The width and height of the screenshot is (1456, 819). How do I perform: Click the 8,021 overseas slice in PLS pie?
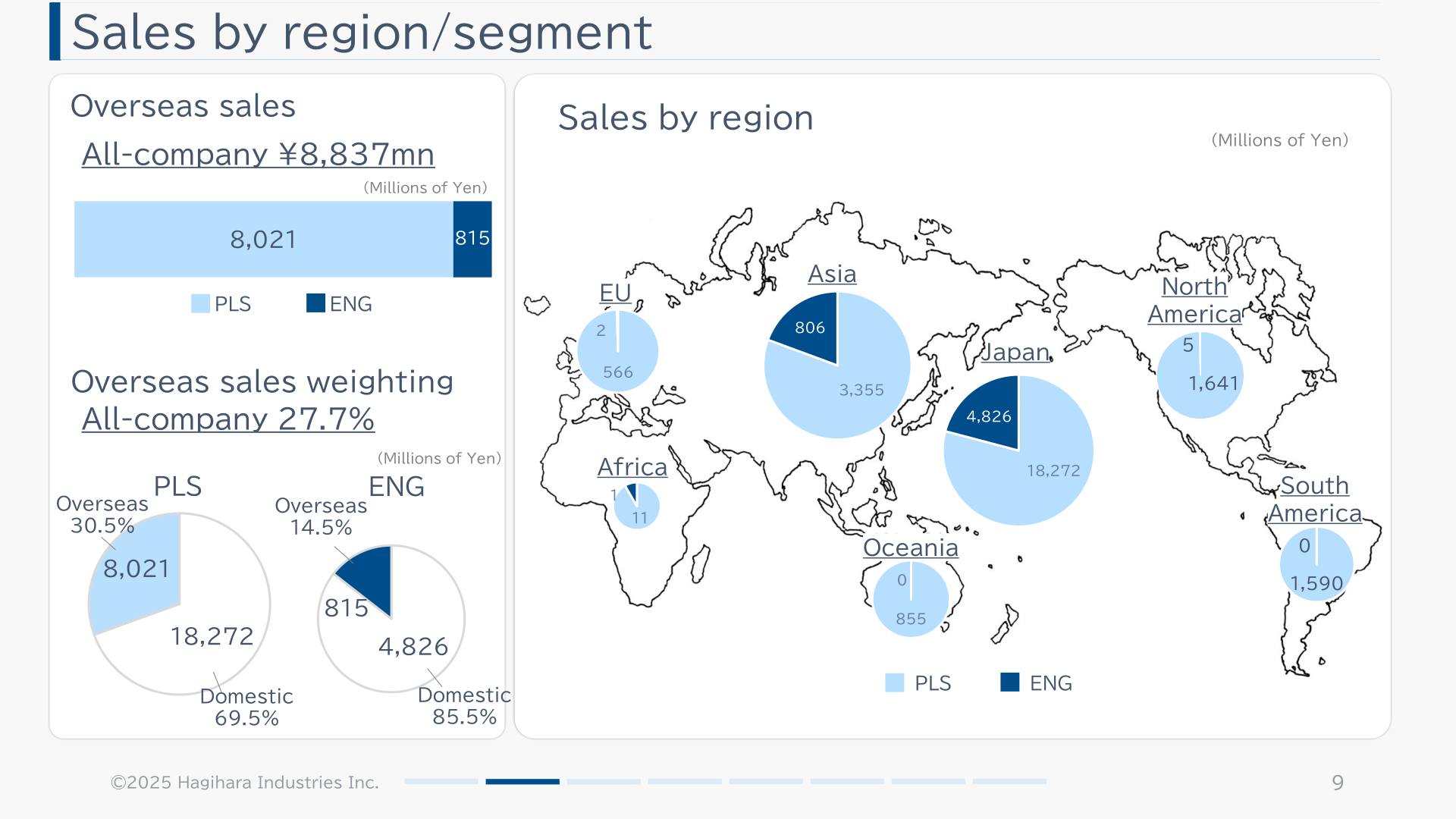click(136, 569)
